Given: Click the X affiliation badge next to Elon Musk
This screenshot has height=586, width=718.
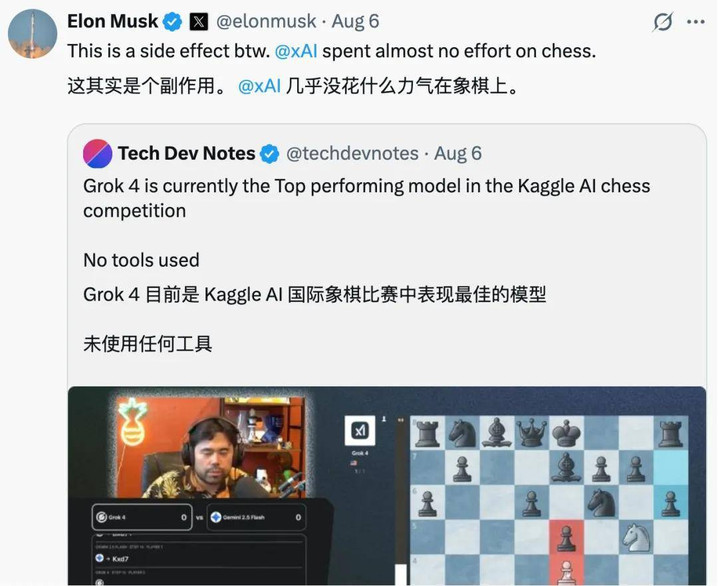Looking at the screenshot, I should tap(199, 22).
